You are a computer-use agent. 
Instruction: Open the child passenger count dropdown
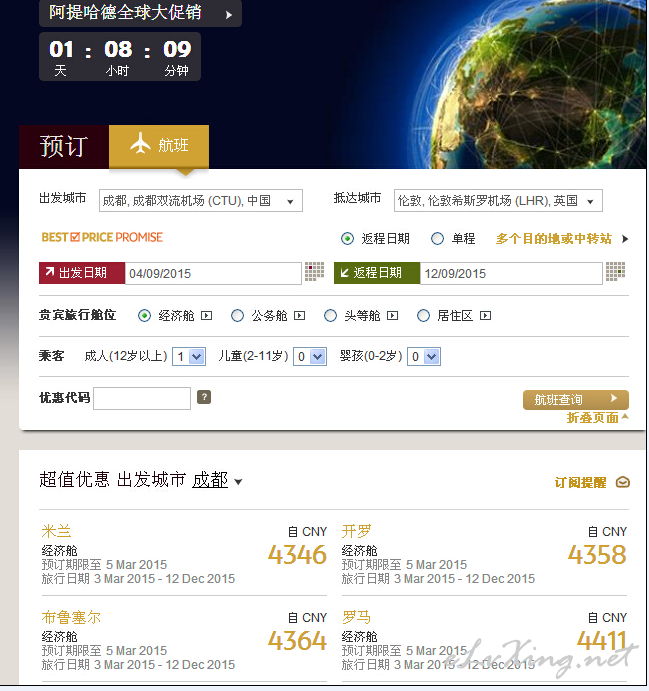310,356
